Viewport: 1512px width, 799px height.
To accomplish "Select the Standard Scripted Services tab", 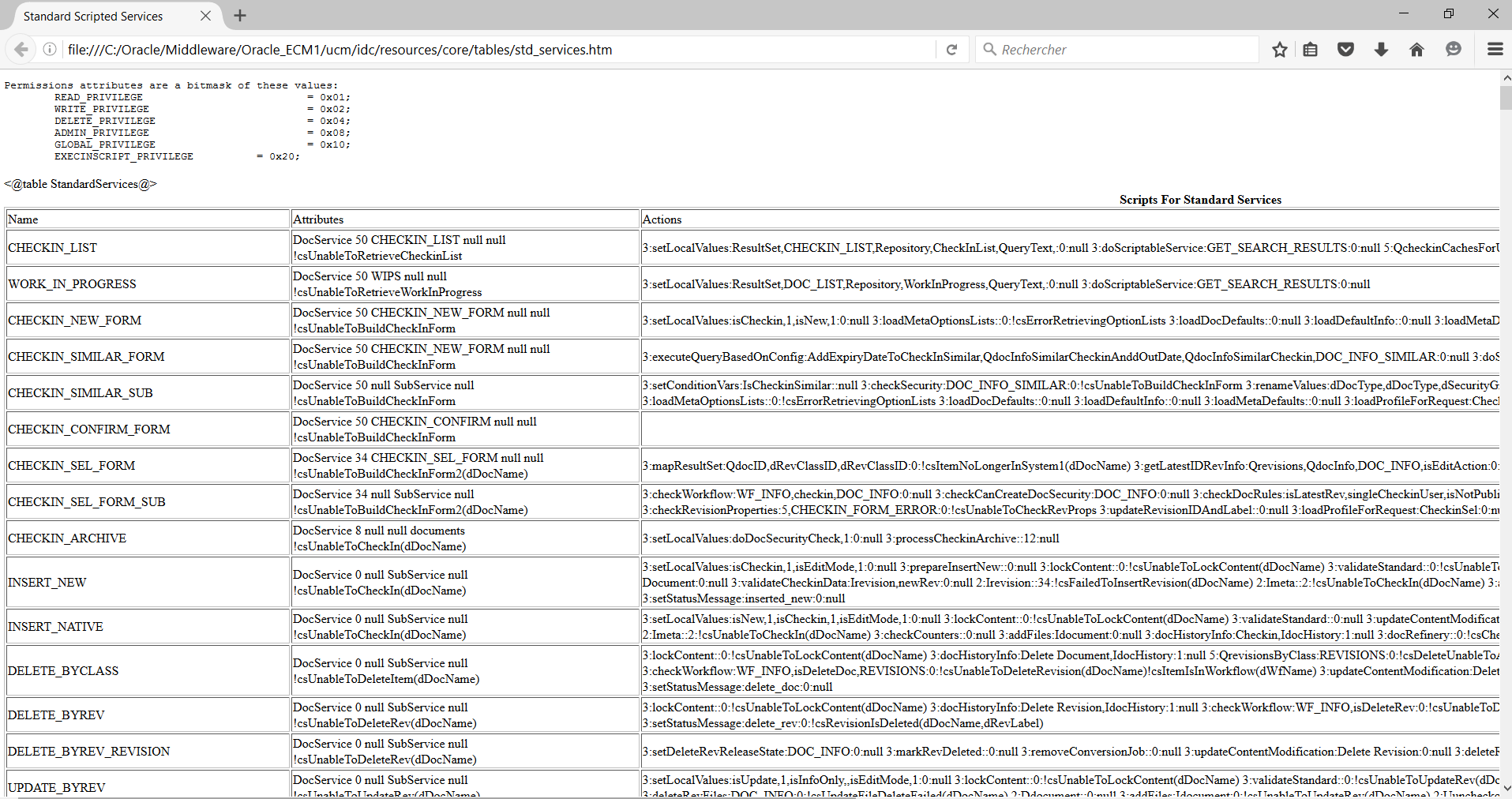I will coord(93,16).
